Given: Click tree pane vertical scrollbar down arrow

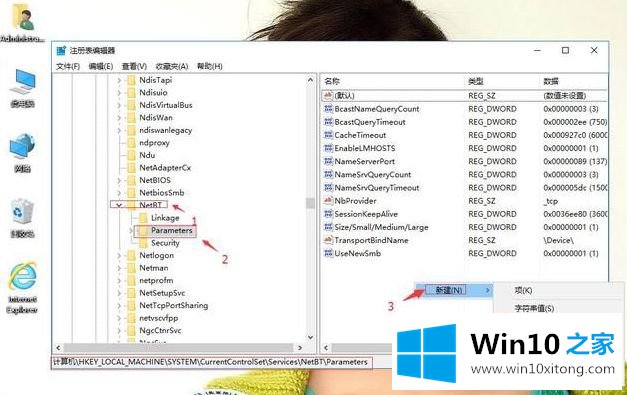Looking at the screenshot, I should point(311,338).
